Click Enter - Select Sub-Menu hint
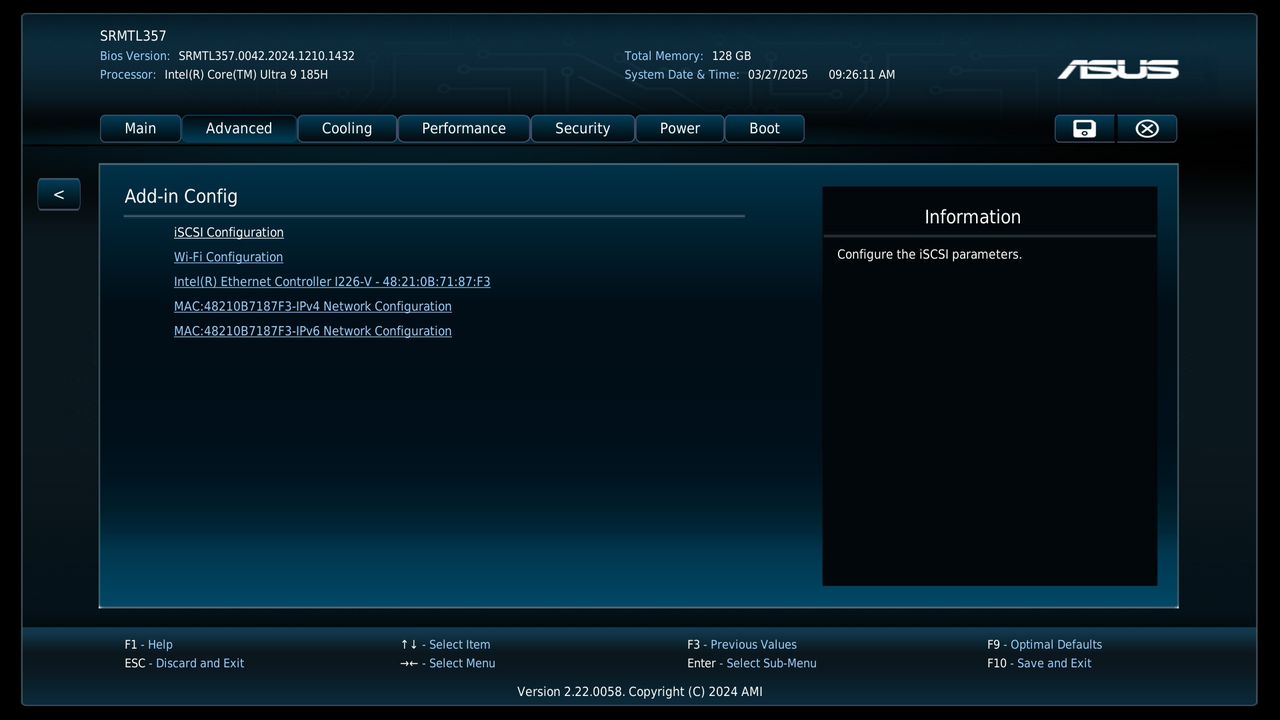Viewport: 1280px width, 720px height. (752, 663)
